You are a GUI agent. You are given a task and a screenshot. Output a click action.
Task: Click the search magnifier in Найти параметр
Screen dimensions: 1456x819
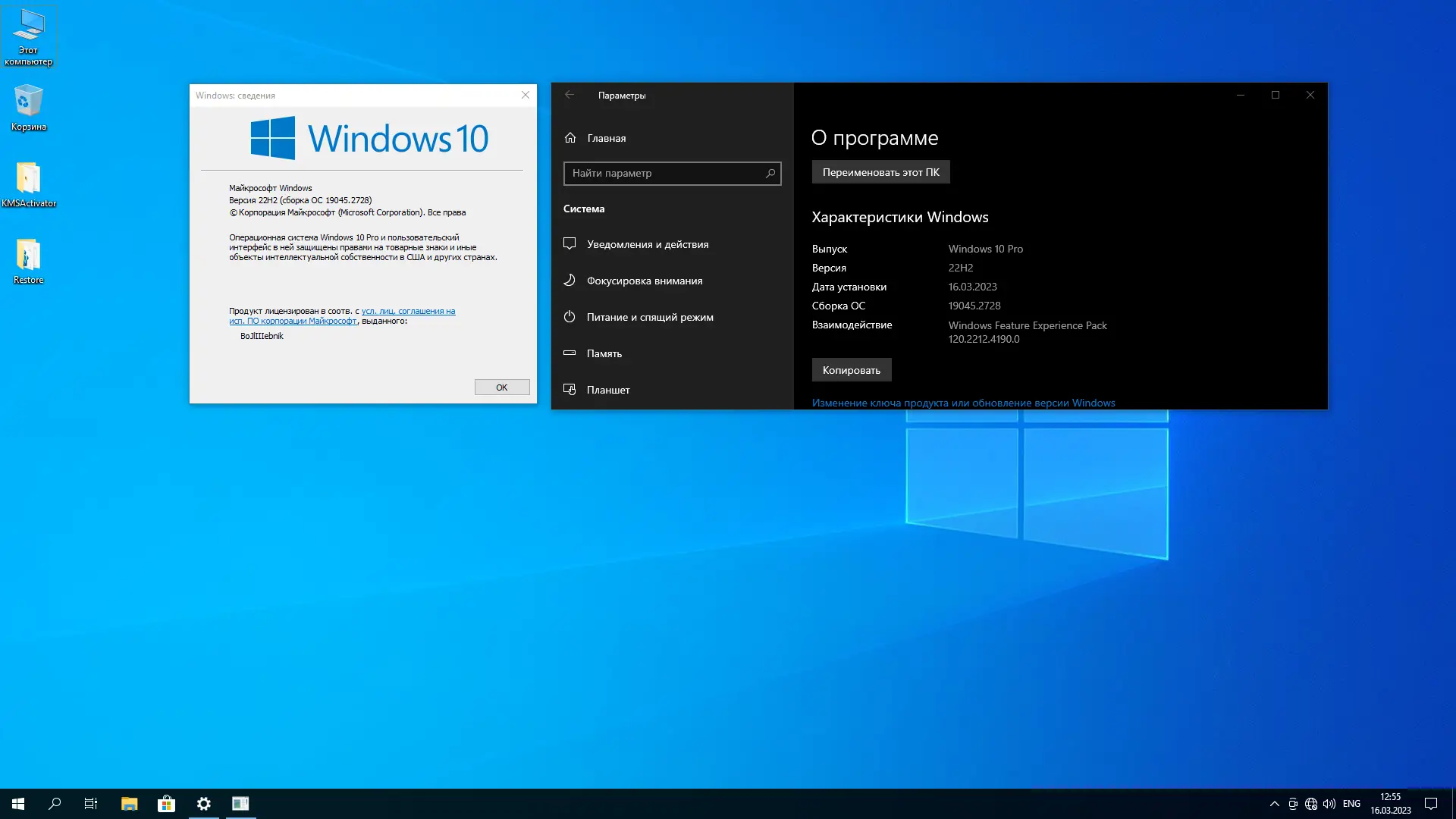[x=770, y=174]
